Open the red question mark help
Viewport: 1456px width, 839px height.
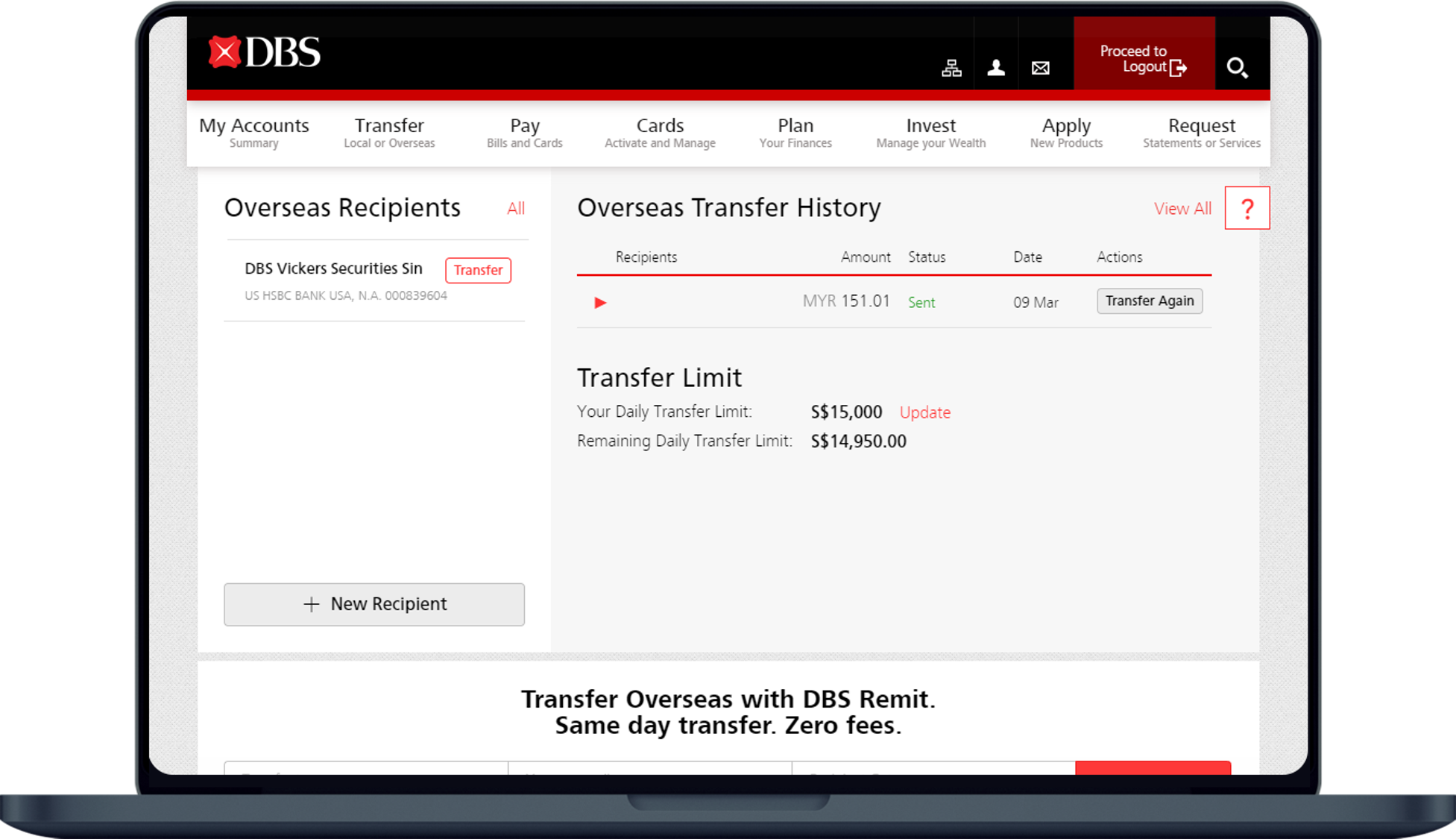pyautogui.click(x=1247, y=209)
